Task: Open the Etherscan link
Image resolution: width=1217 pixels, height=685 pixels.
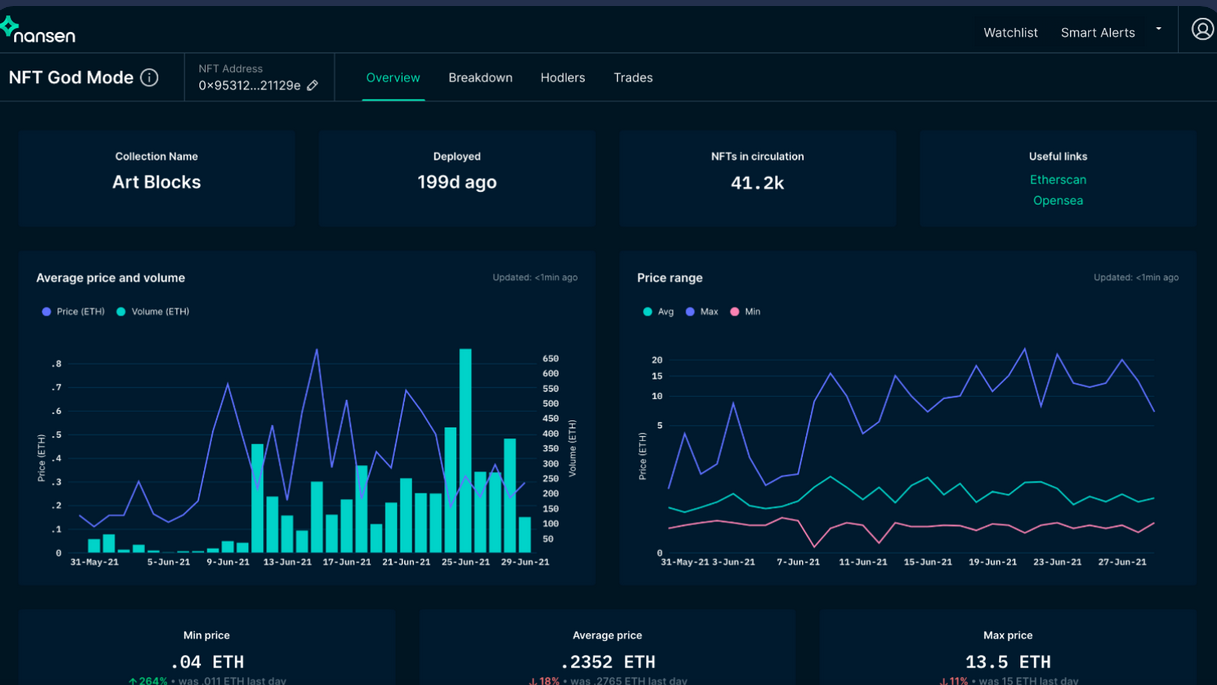Action: tap(1058, 180)
